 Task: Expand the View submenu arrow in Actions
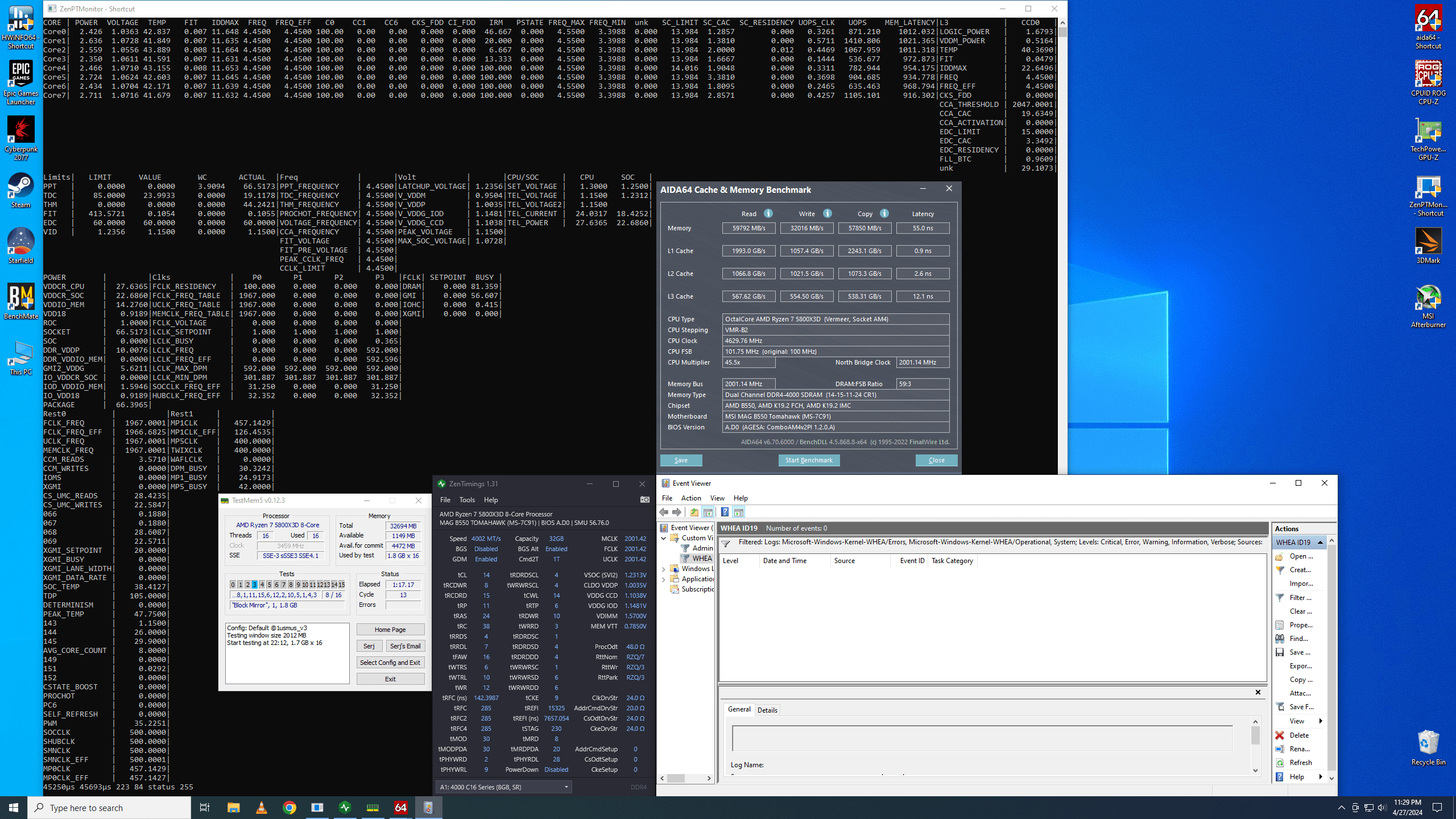1320,721
